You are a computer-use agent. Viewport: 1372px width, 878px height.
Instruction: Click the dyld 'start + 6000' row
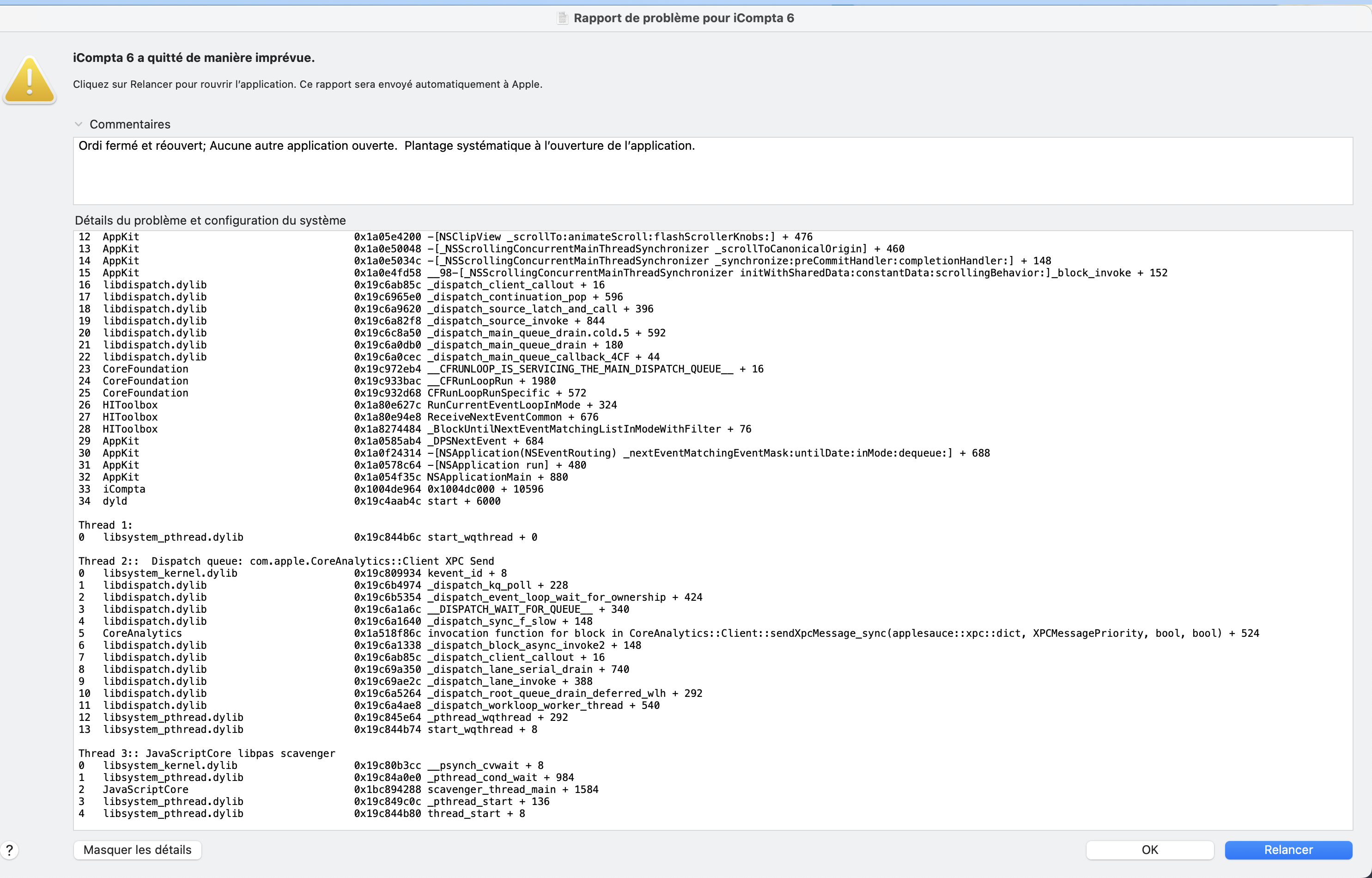[x=290, y=501]
